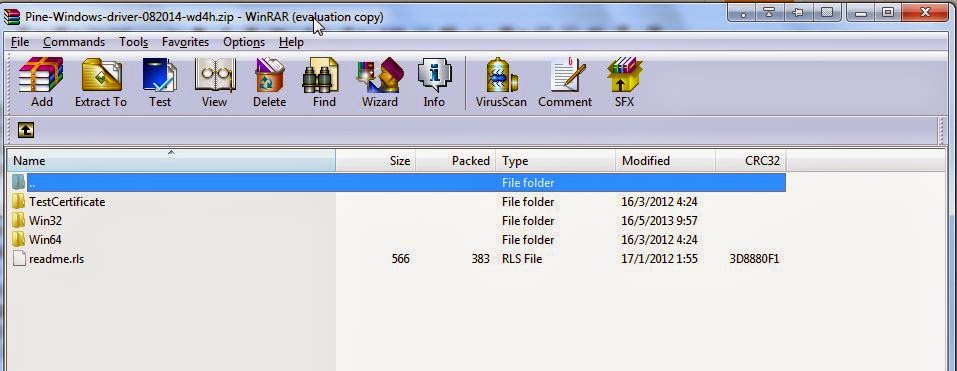Image resolution: width=957 pixels, height=371 pixels.
Task: Open the Favorites menu
Action: coord(186,41)
